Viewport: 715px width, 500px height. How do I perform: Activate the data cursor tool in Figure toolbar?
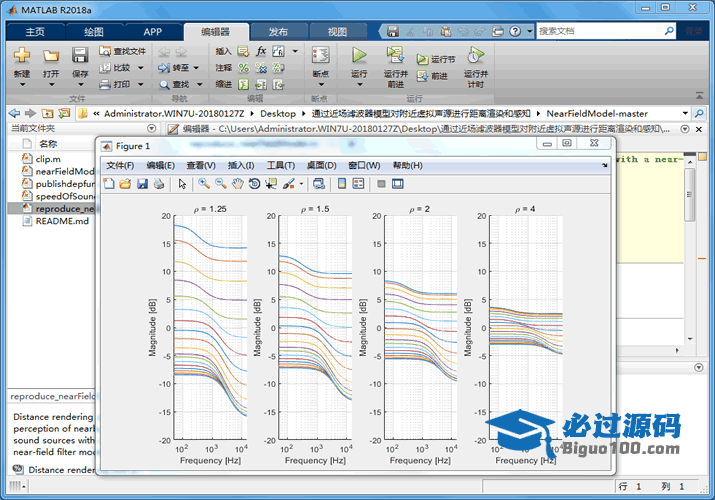[271, 184]
